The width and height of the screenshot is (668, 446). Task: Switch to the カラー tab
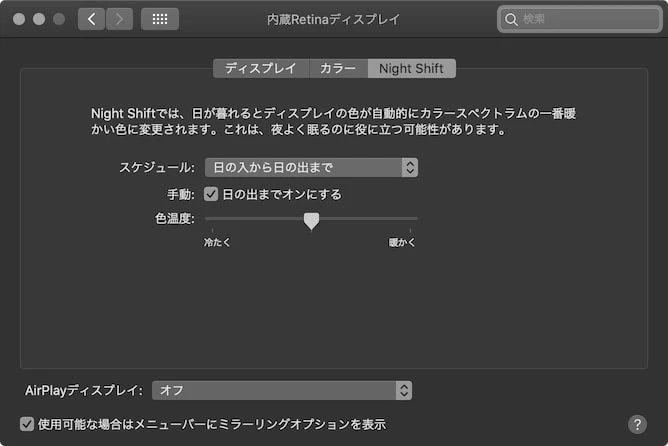coord(338,68)
